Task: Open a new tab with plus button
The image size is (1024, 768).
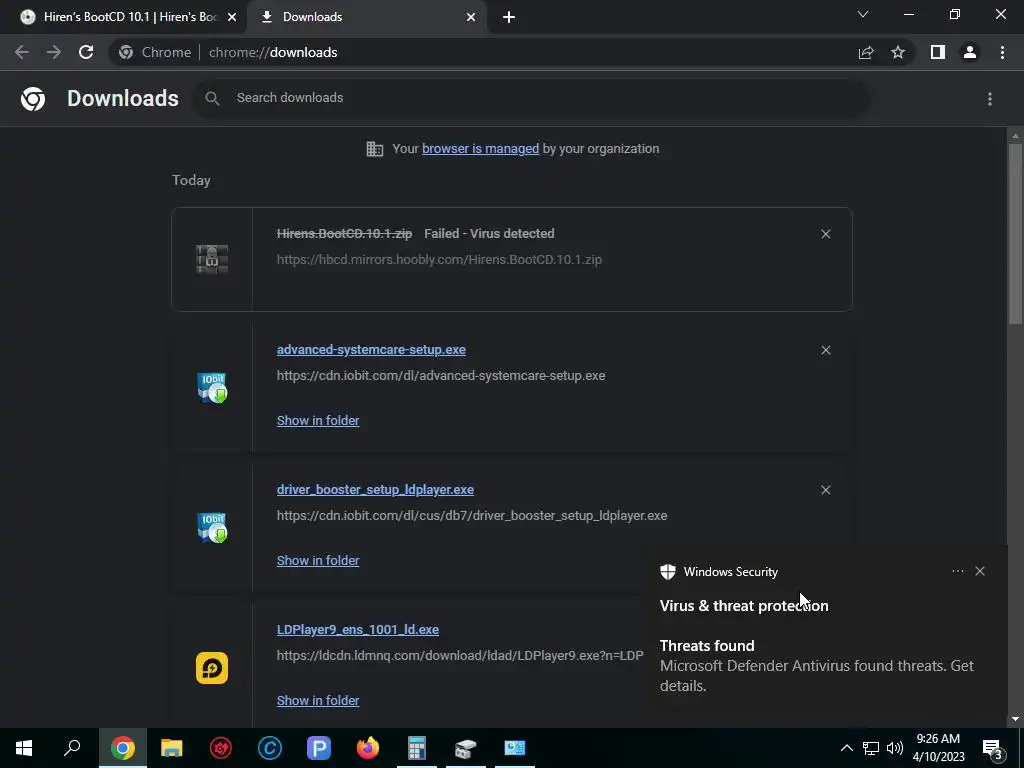Action: (x=509, y=17)
